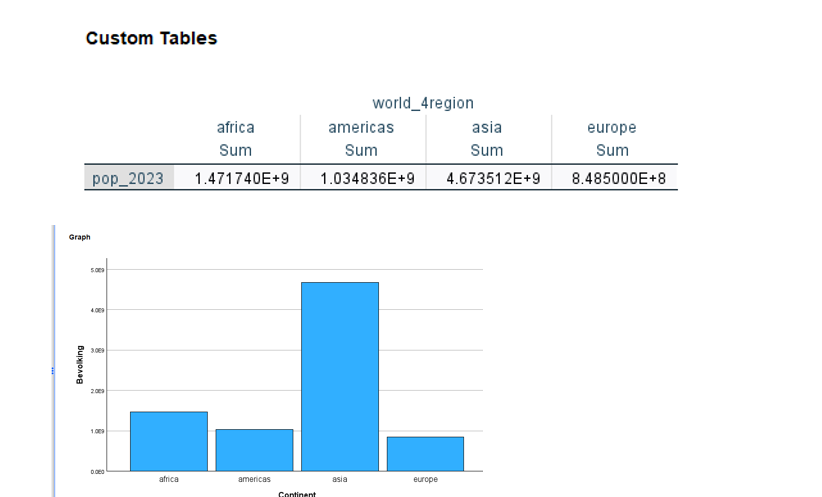Click the 3.0E9 y-axis tick label
The image size is (822, 497).
(x=97, y=350)
